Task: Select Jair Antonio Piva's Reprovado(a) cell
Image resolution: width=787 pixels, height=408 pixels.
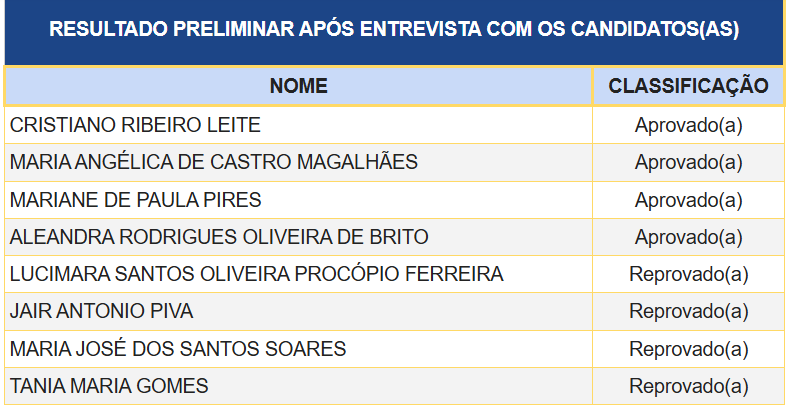Action: click(688, 311)
